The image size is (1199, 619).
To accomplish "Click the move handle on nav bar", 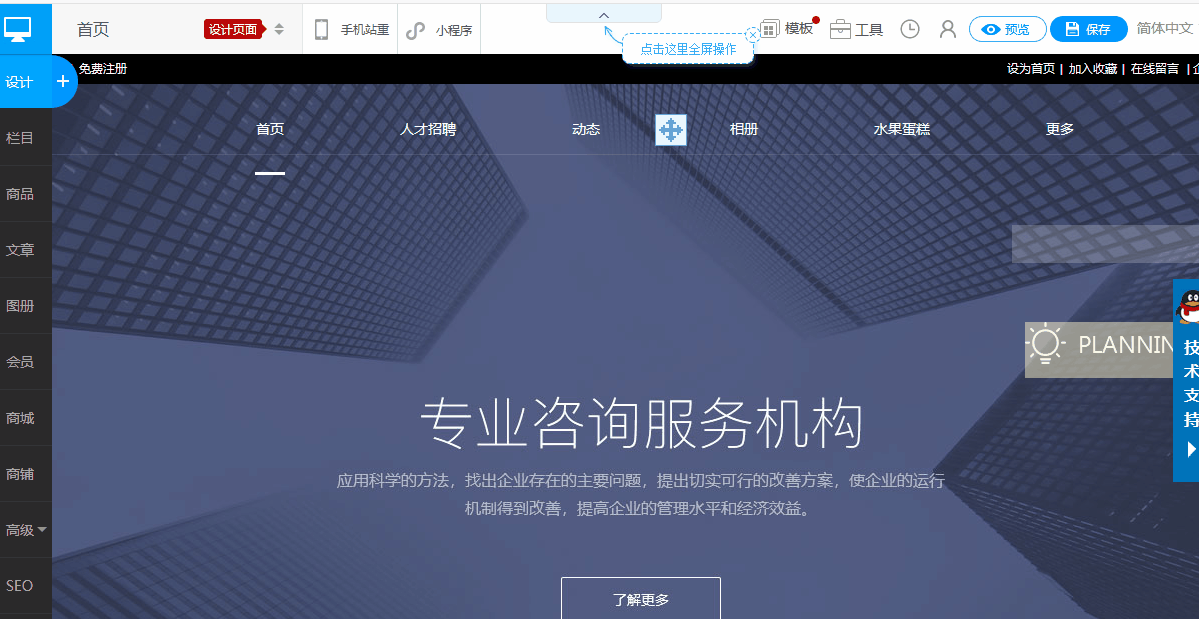I will point(671,130).
